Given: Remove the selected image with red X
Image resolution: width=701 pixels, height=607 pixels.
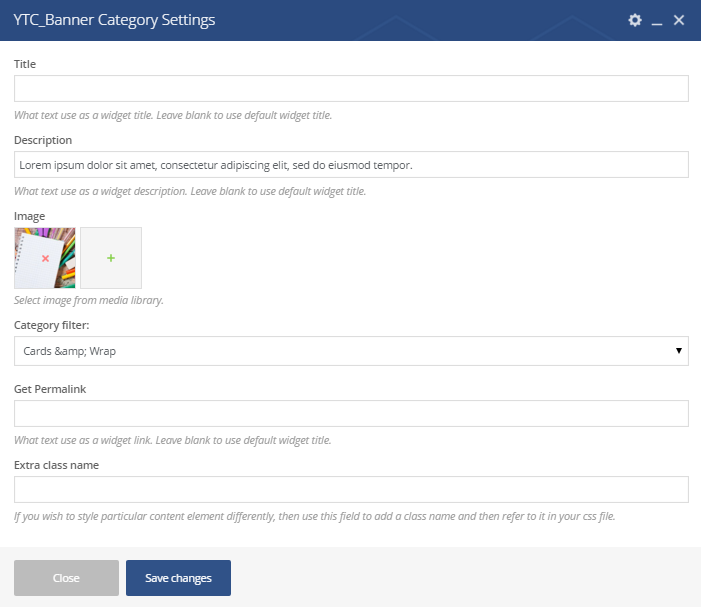Looking at the screenshot, I should tap(45, 258).
